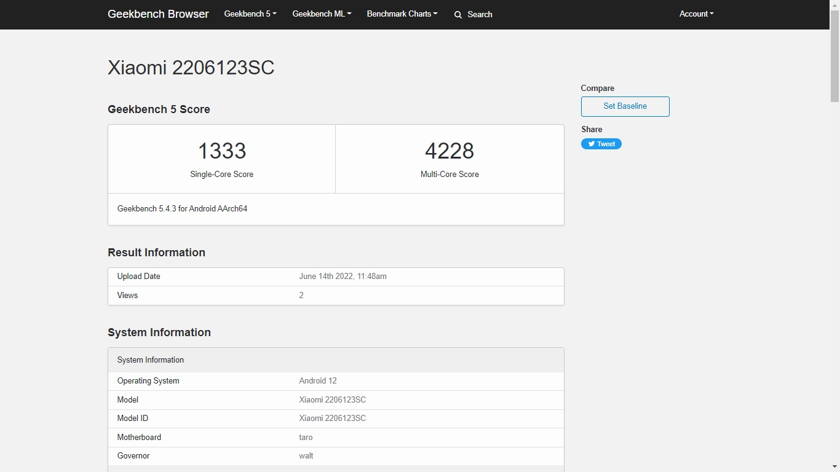
Task: Click the Xiaomi 2206123SC page title
Action: pos(191,68)
